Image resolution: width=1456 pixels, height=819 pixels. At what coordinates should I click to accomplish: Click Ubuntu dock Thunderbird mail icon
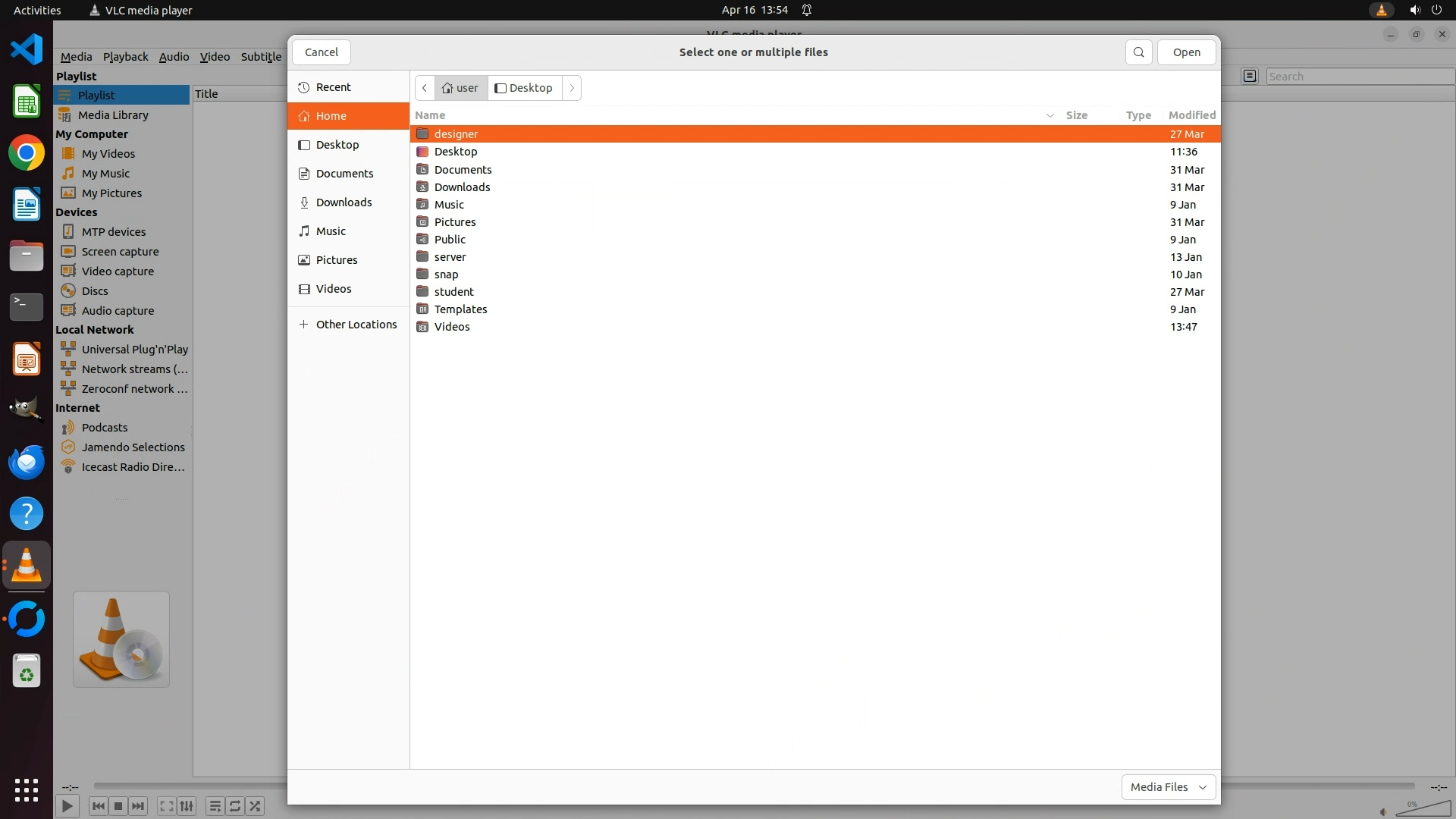[27, 462]
